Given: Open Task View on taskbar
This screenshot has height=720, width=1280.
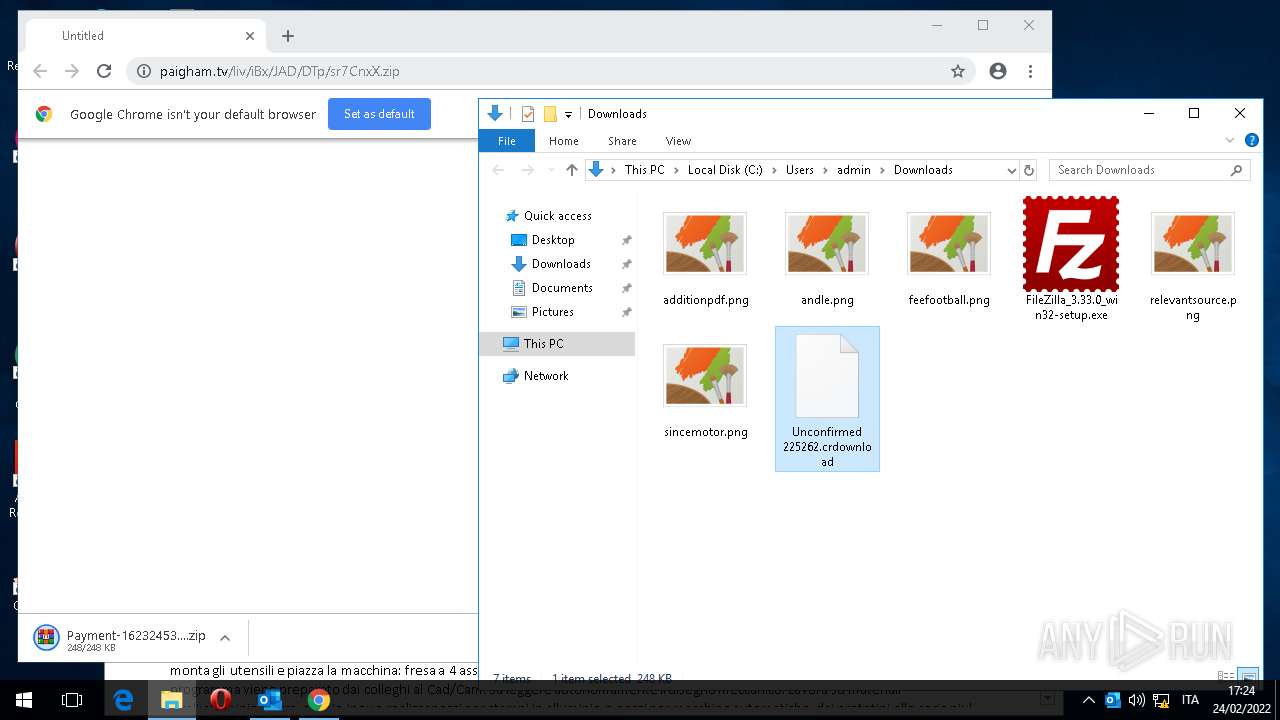Looking at the screenshot, I should [72, 700].
